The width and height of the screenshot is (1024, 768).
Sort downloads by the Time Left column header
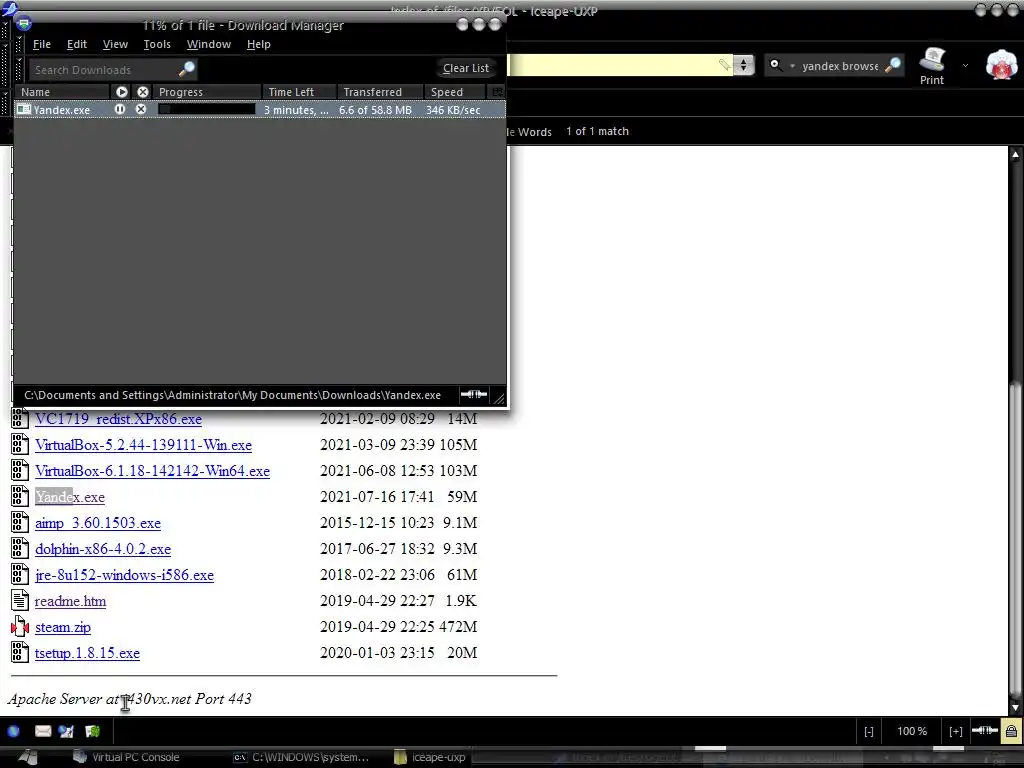(299, 92)
